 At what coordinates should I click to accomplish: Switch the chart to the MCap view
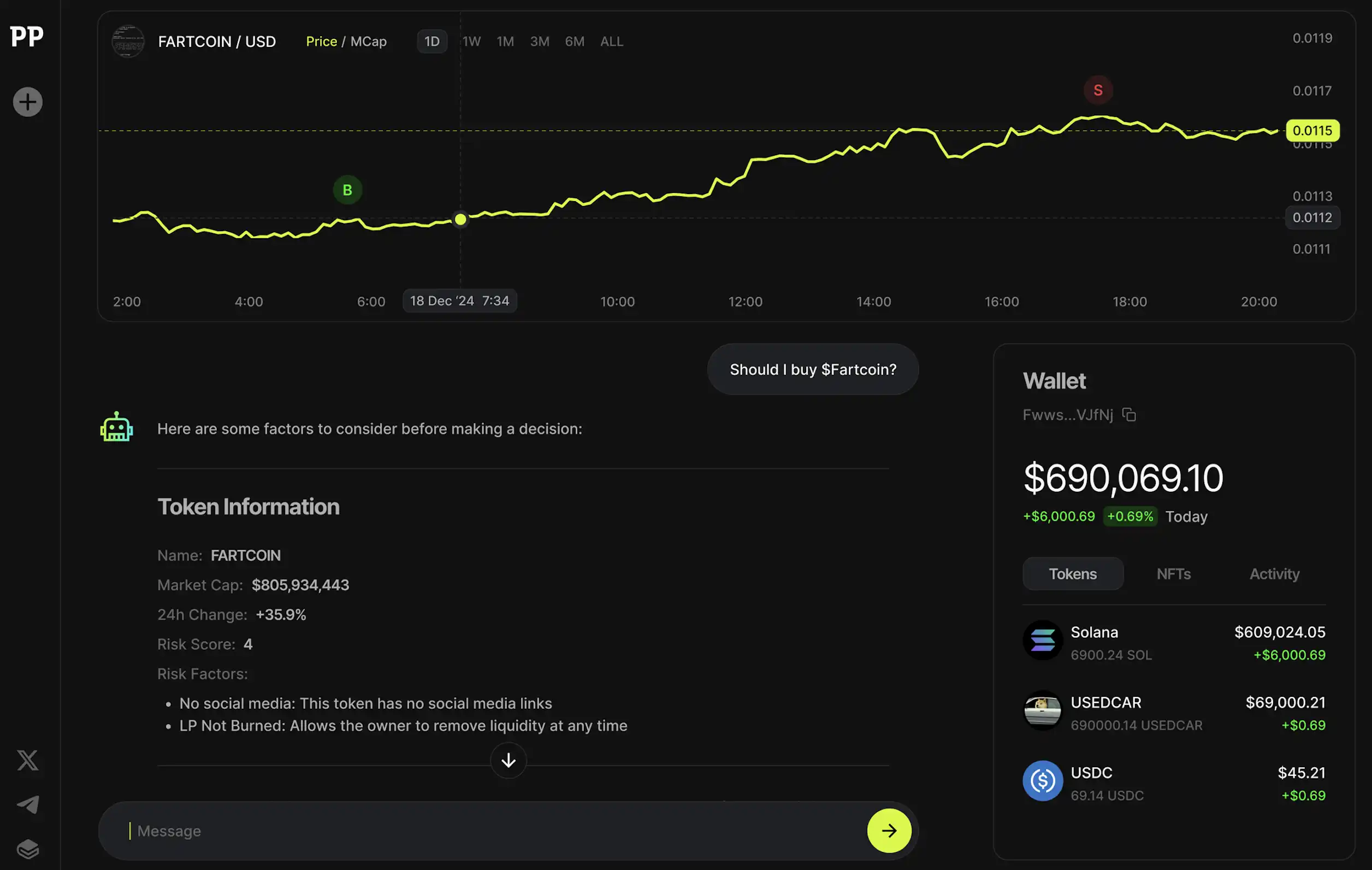coord(368,42)
